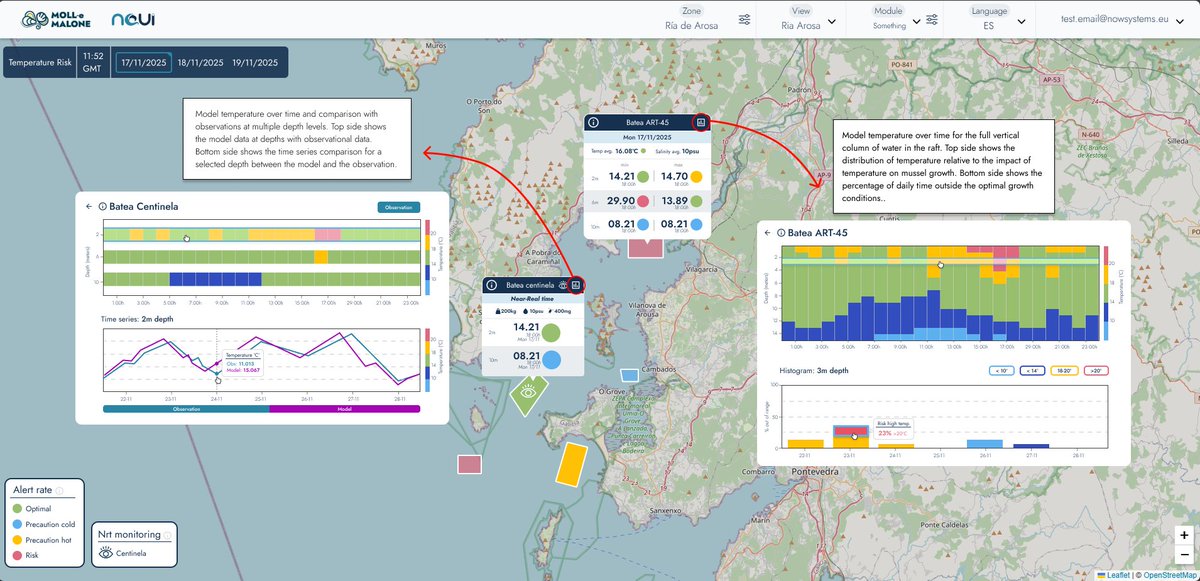Expand the Language dropdown
Viewport: 1200px width, 581px height.
pos(1021,21)
